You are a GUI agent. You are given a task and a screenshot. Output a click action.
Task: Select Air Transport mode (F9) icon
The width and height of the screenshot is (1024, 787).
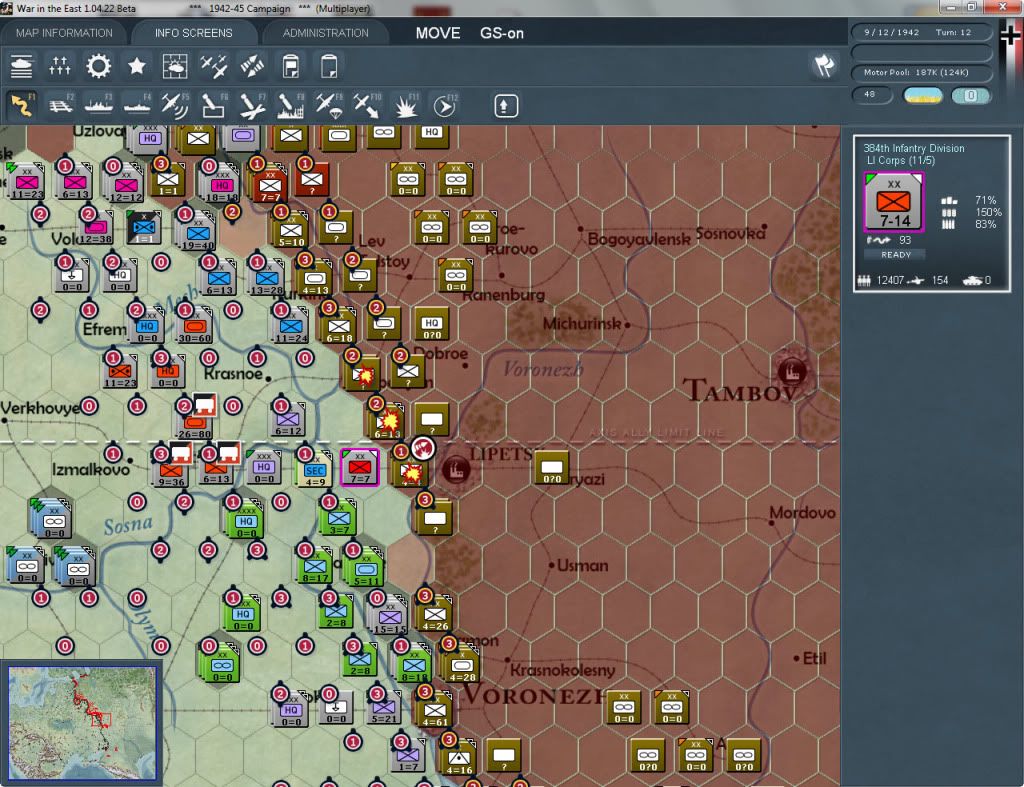pyautogui.click(x=329, y=105)
